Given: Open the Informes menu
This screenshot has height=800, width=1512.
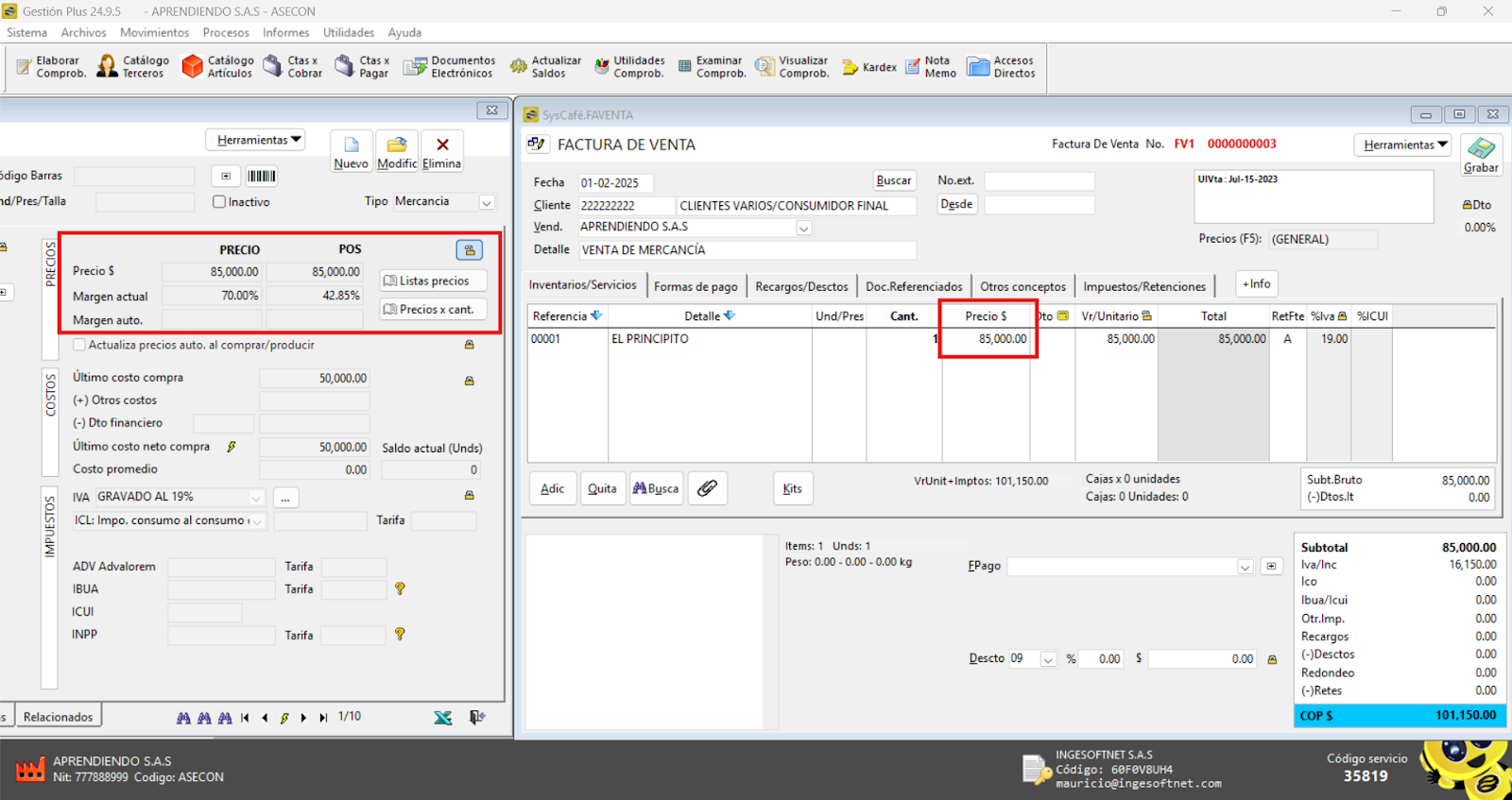Looking at the screenshot, I should [x=285, y=32].
